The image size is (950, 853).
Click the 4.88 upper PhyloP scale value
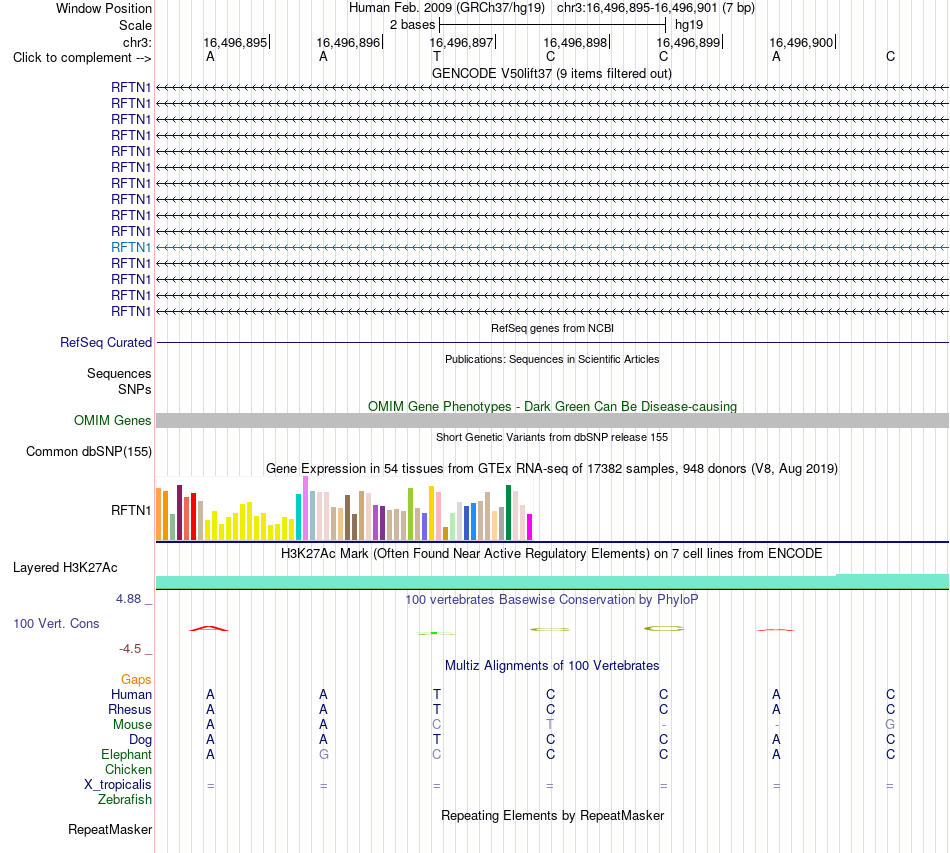[128, 599]
